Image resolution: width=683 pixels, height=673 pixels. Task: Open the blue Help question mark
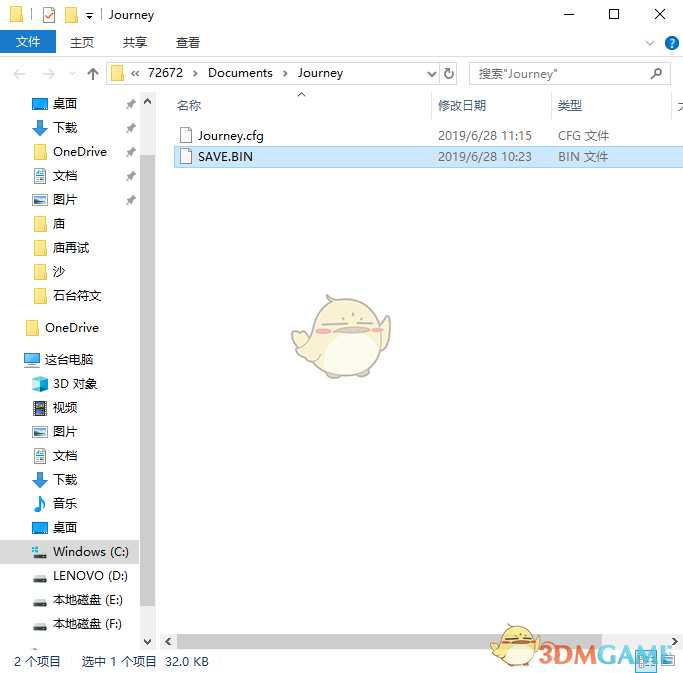point(672,43)
